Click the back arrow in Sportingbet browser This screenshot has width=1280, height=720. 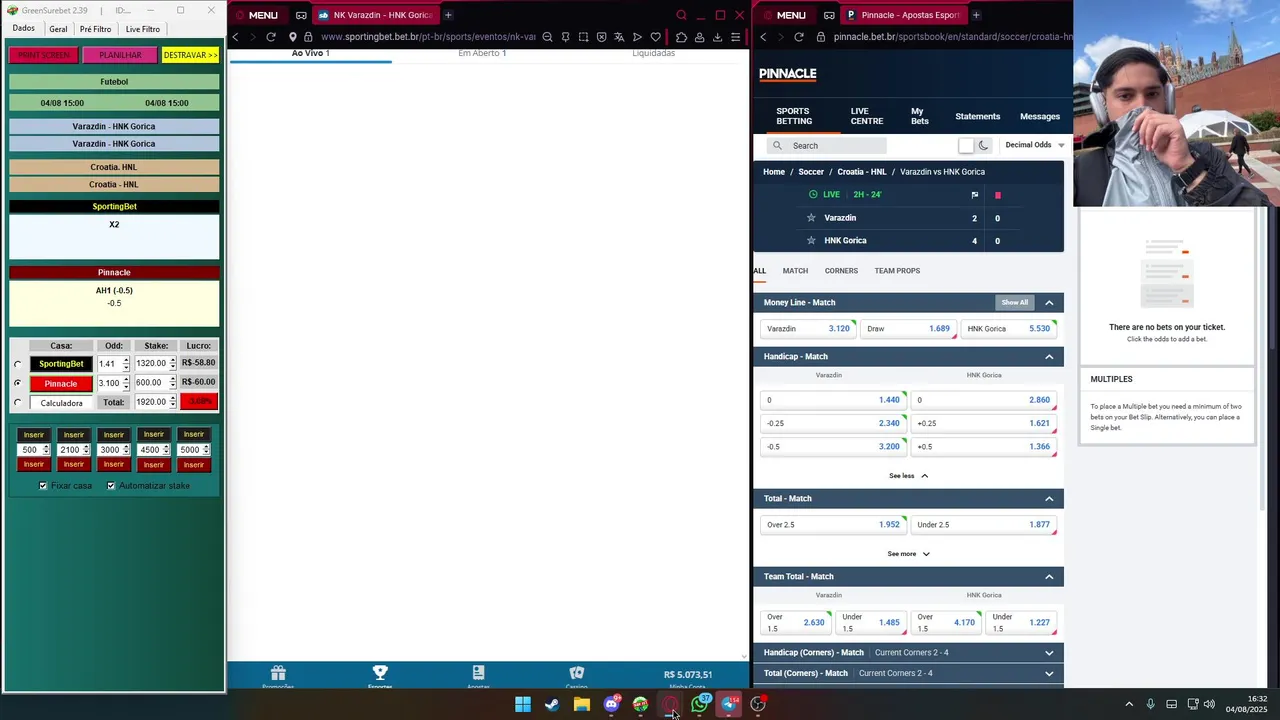(x=235, y=37)
